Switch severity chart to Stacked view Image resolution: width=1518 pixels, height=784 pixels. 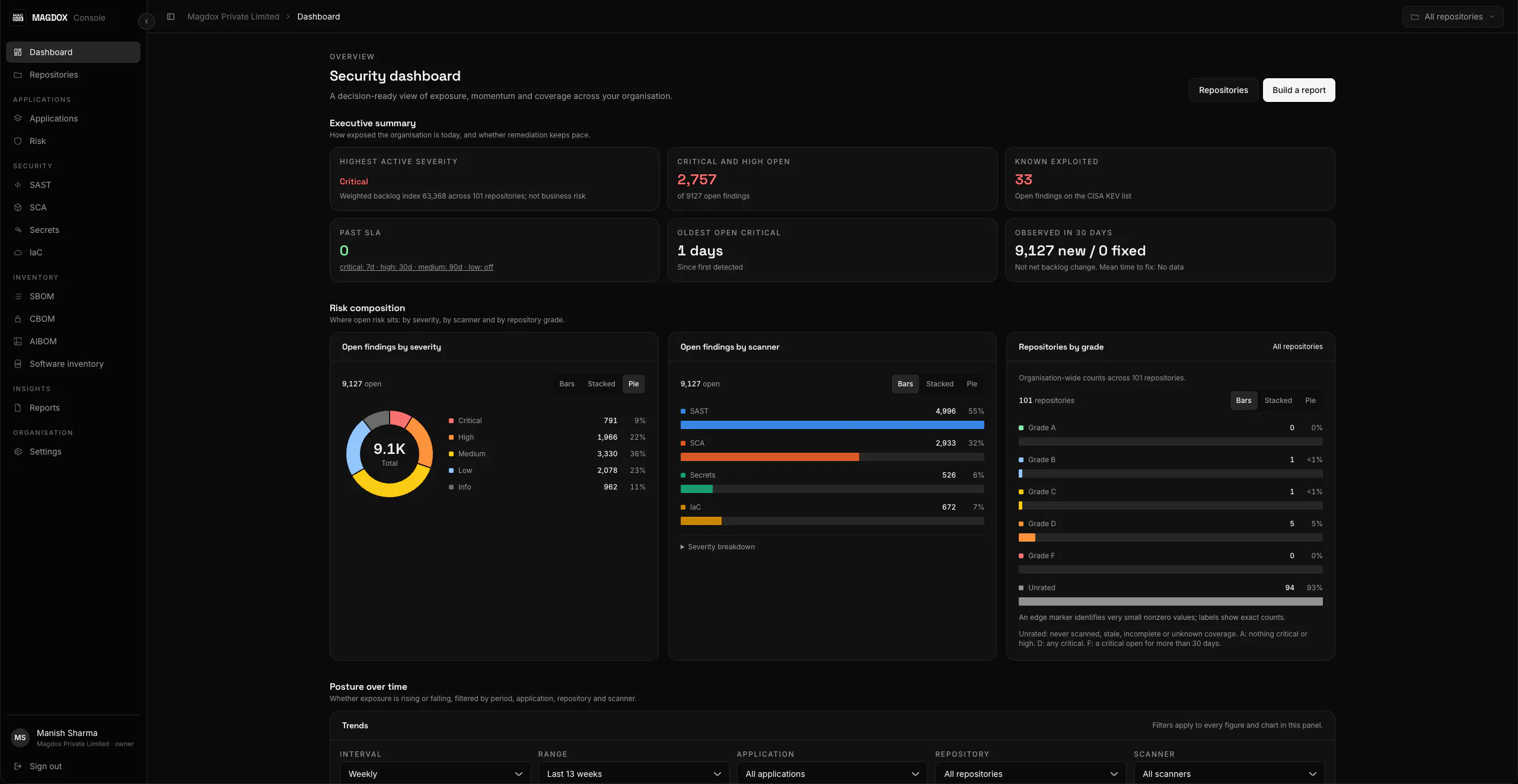click(x=601, y=384)
